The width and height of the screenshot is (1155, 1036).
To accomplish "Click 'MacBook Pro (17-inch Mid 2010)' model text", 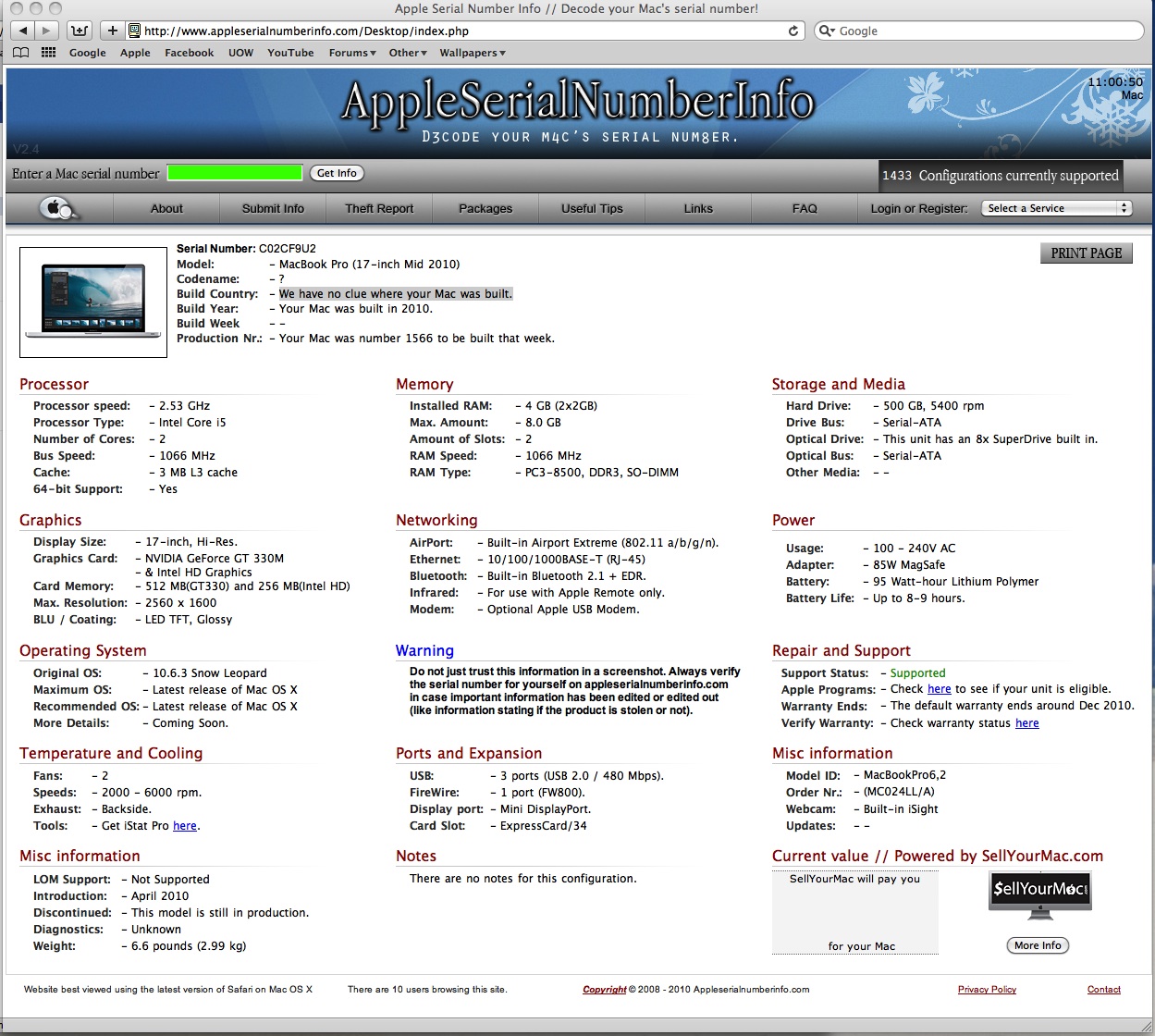I will click(369, 265).
